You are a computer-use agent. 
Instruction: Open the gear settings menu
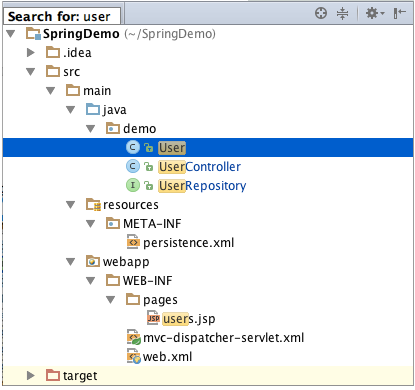coord(375,13)
